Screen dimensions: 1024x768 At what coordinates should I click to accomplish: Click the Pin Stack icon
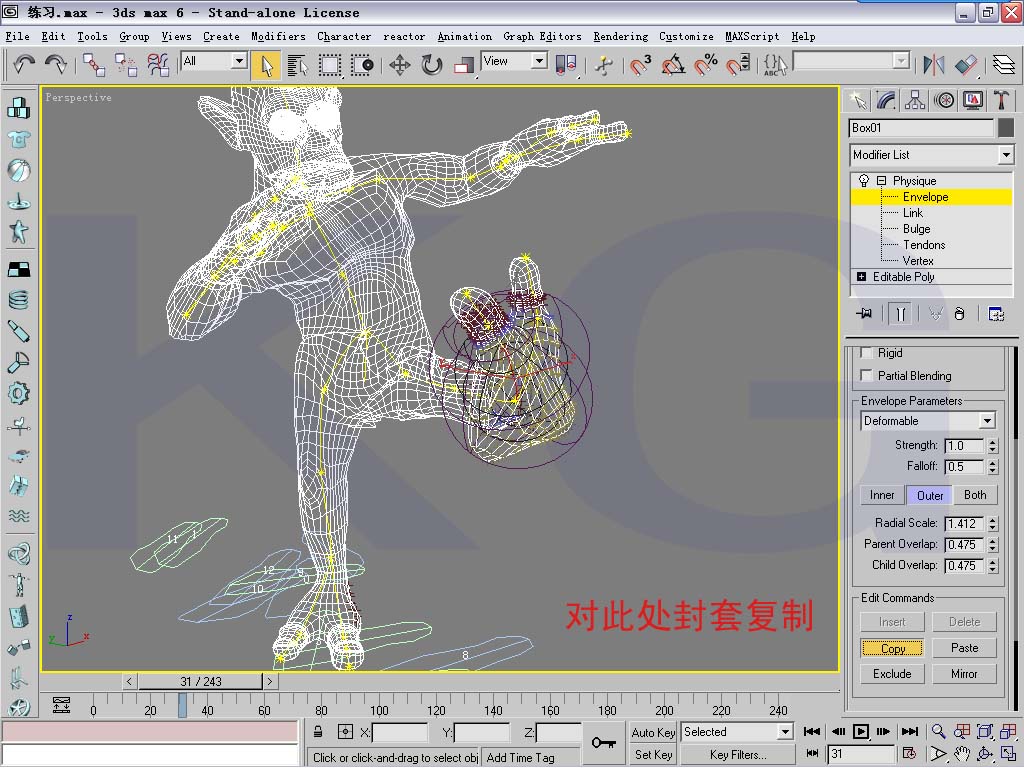864,313
